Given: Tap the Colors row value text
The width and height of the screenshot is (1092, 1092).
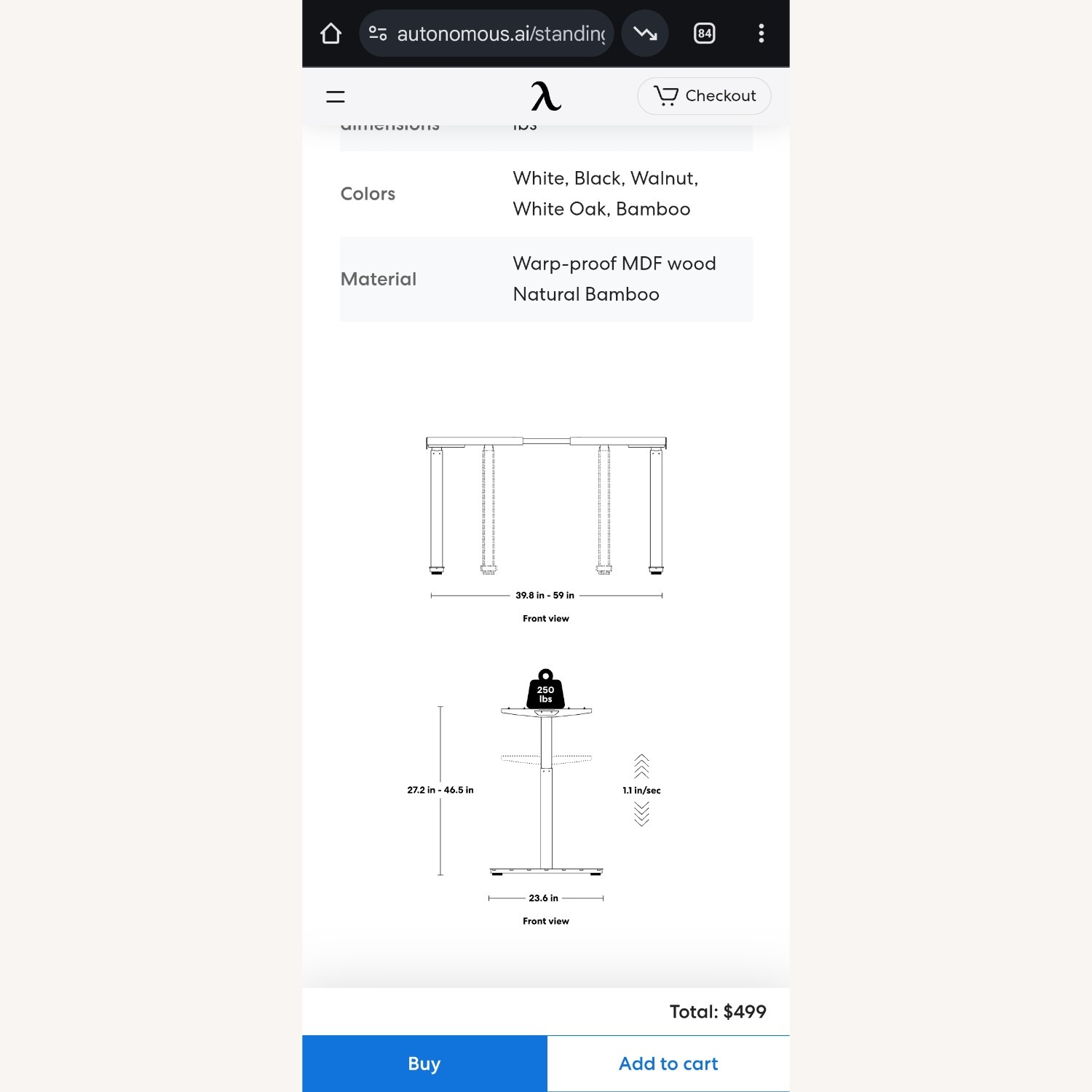Looking at the screenshot, I should click(605, 194).
